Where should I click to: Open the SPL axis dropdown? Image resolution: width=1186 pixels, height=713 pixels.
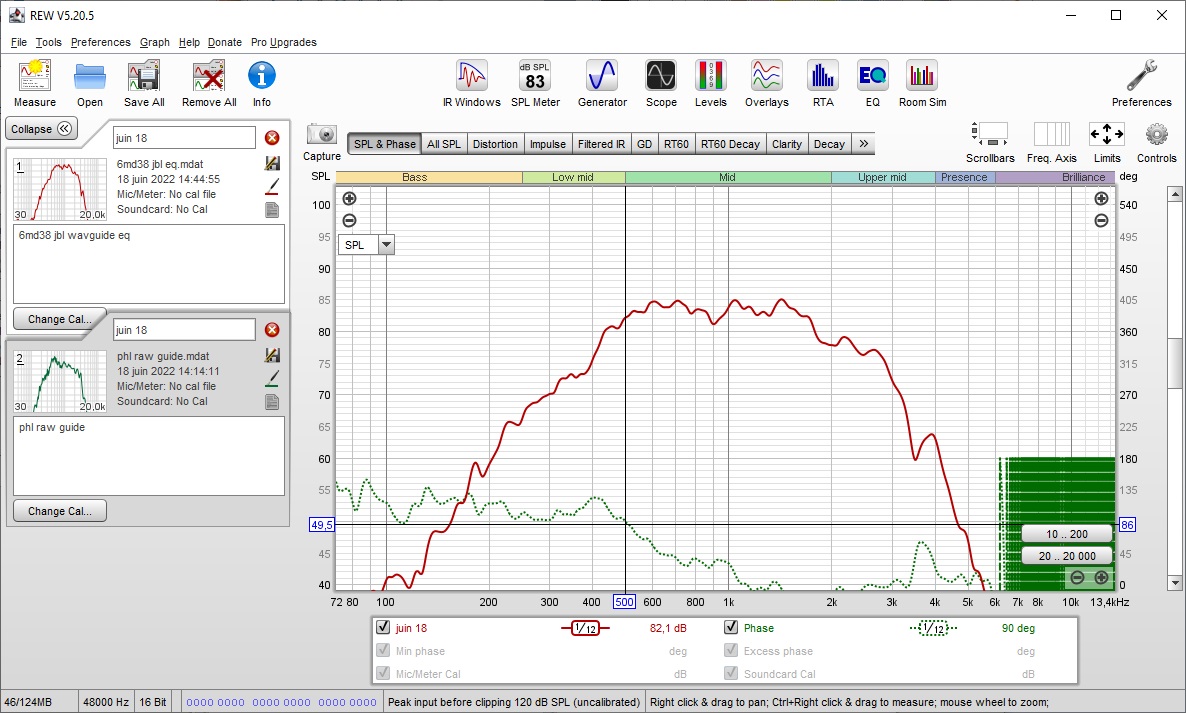(387, 244)
